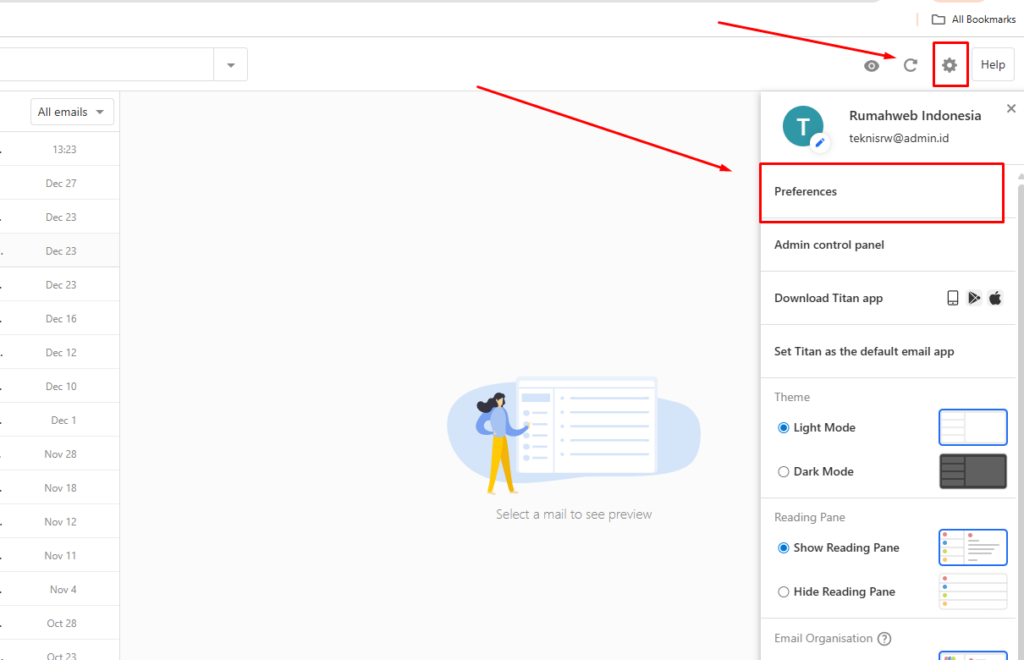Expand the search options dropdown arrow
Screen dimensions: 1024x660
(x=230, y=63)
